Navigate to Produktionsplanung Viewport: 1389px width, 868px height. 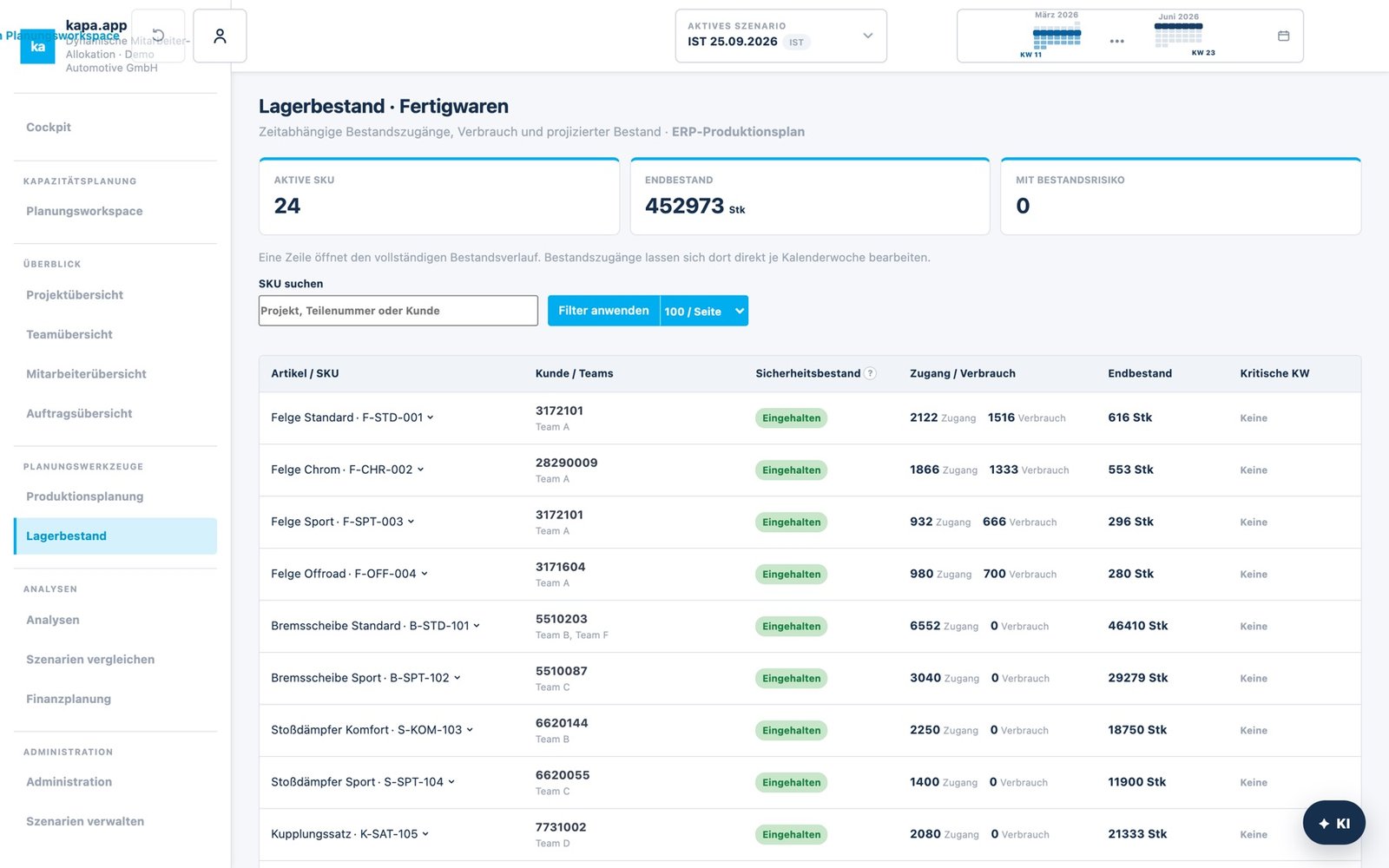115,496
